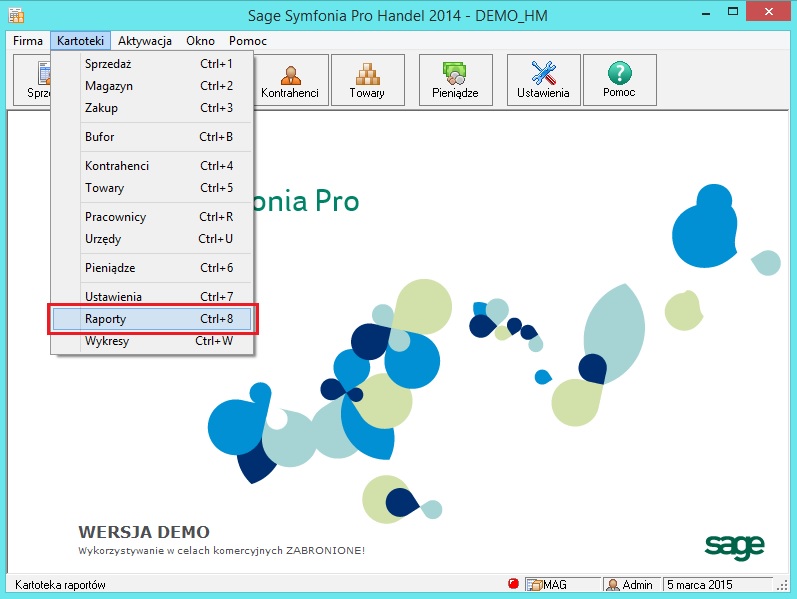Open Urzędy from Kartoteki menu
Image resolution: width=797 pixels, height=599 pixels.
(x=152, y=238)
